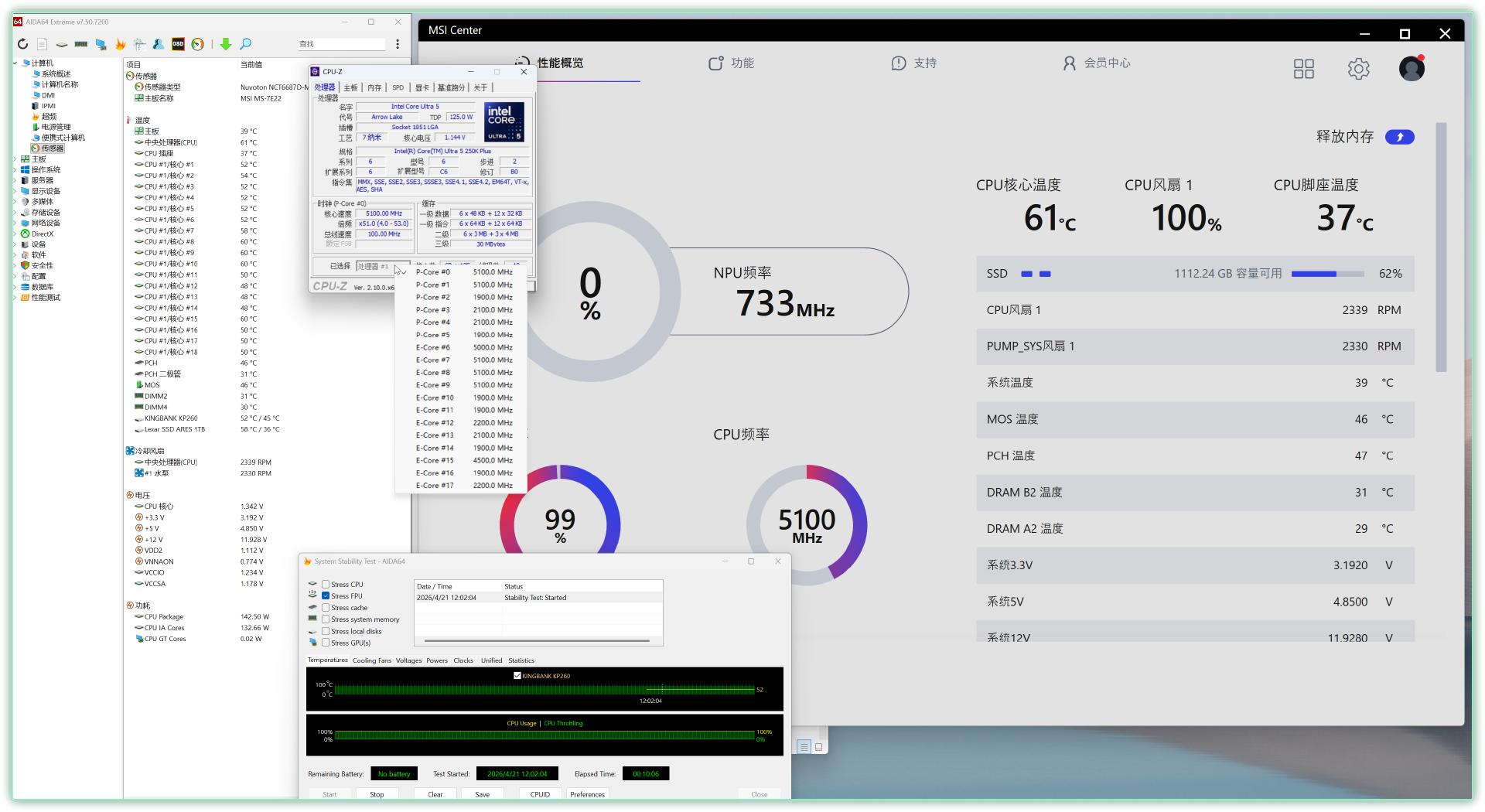The image size is (1485, 812).
Task: Click the Stop button in Stability Test
Action: pos(377,794)
